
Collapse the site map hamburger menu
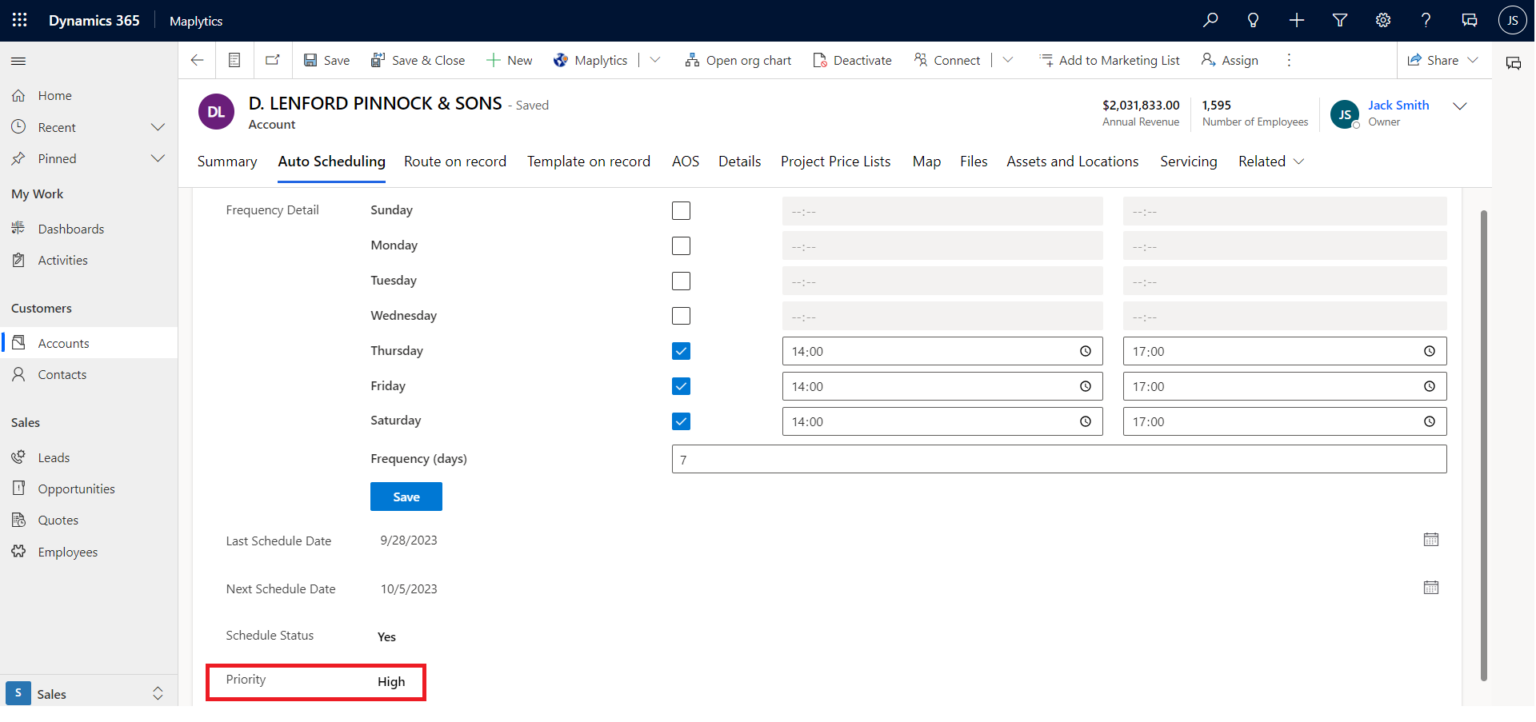point(18,59)
